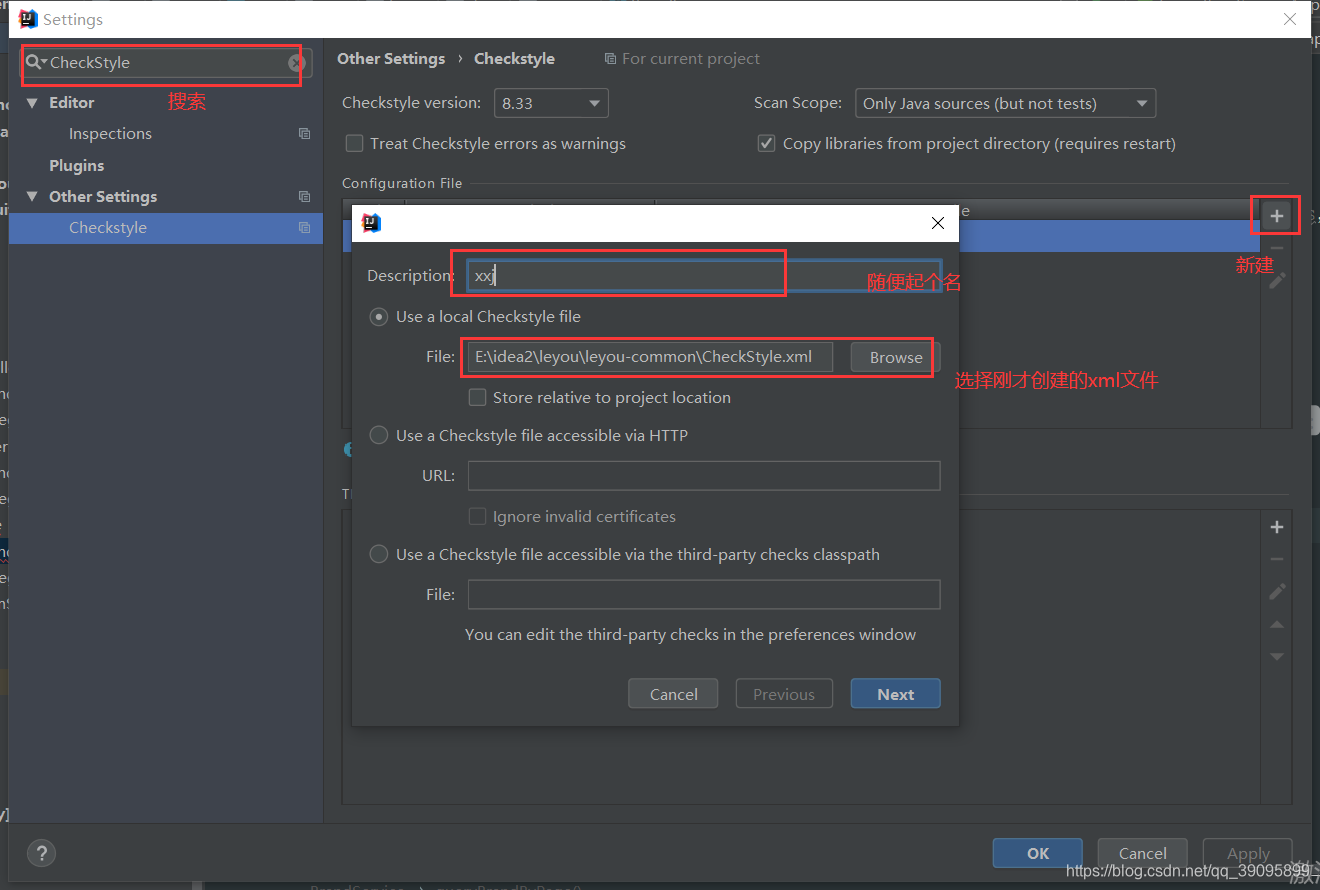Viewport: 1320px width, 890px height.
Task: Click the edit configuration pencil icon
Action: pos(1277,281)
